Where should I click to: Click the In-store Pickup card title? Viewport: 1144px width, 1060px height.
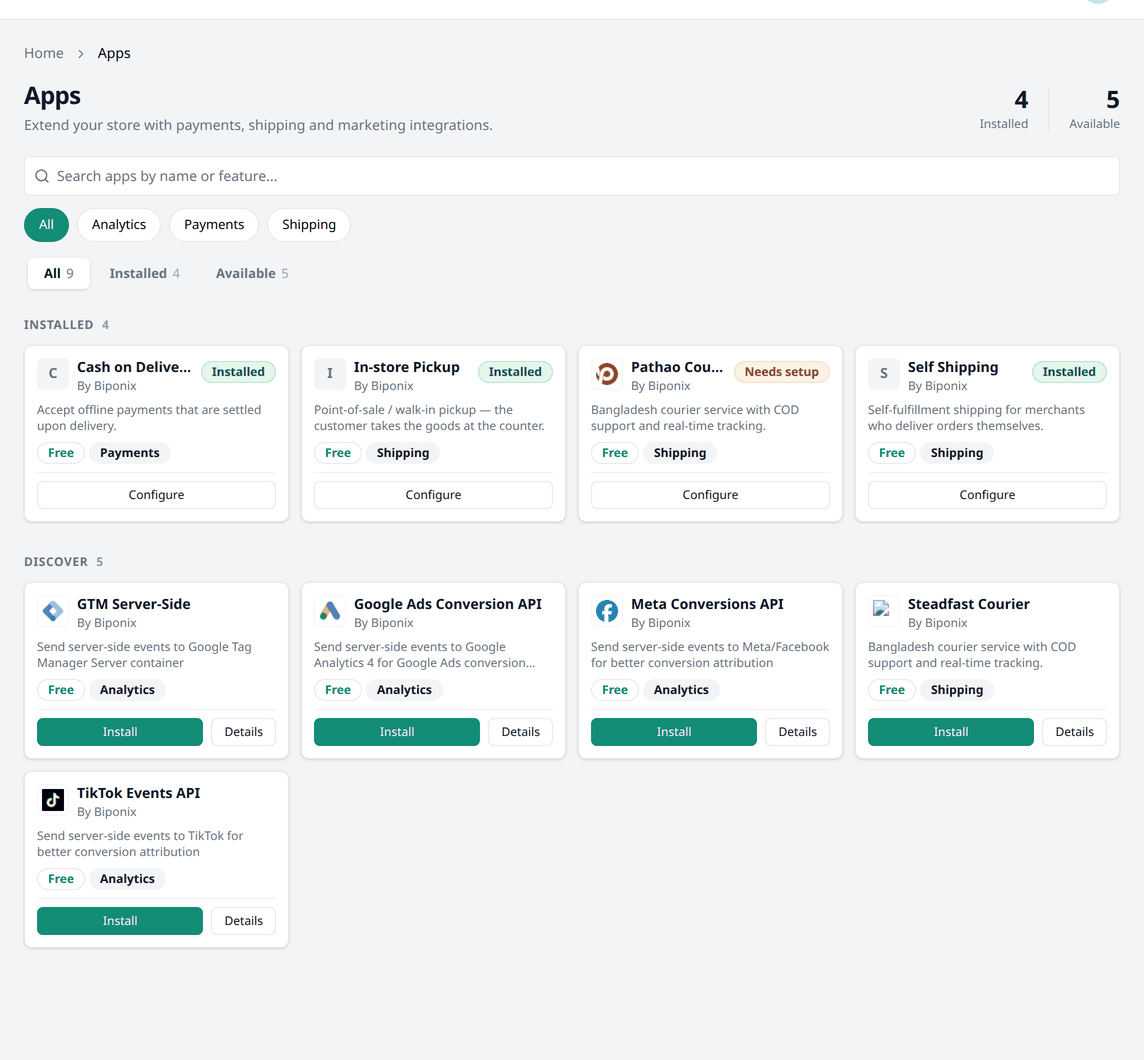406,367
